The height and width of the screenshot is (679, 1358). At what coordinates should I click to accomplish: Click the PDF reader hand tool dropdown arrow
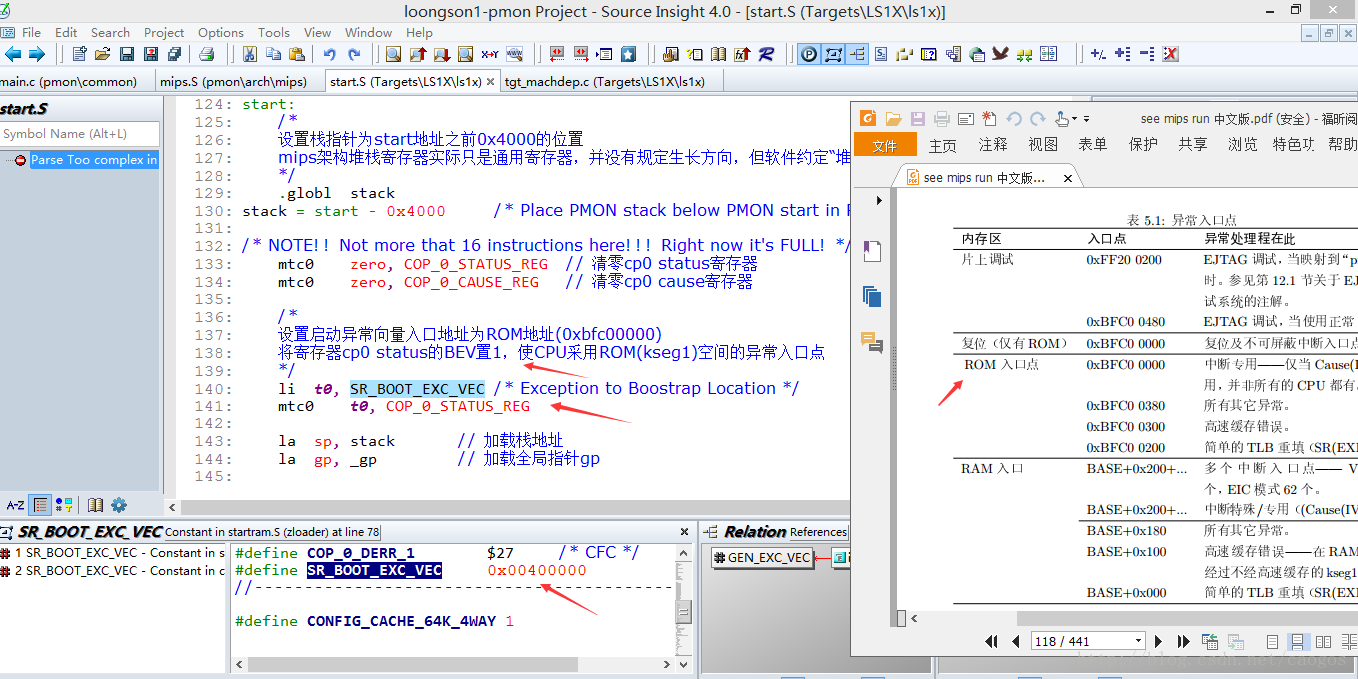tap(1073, 119)
